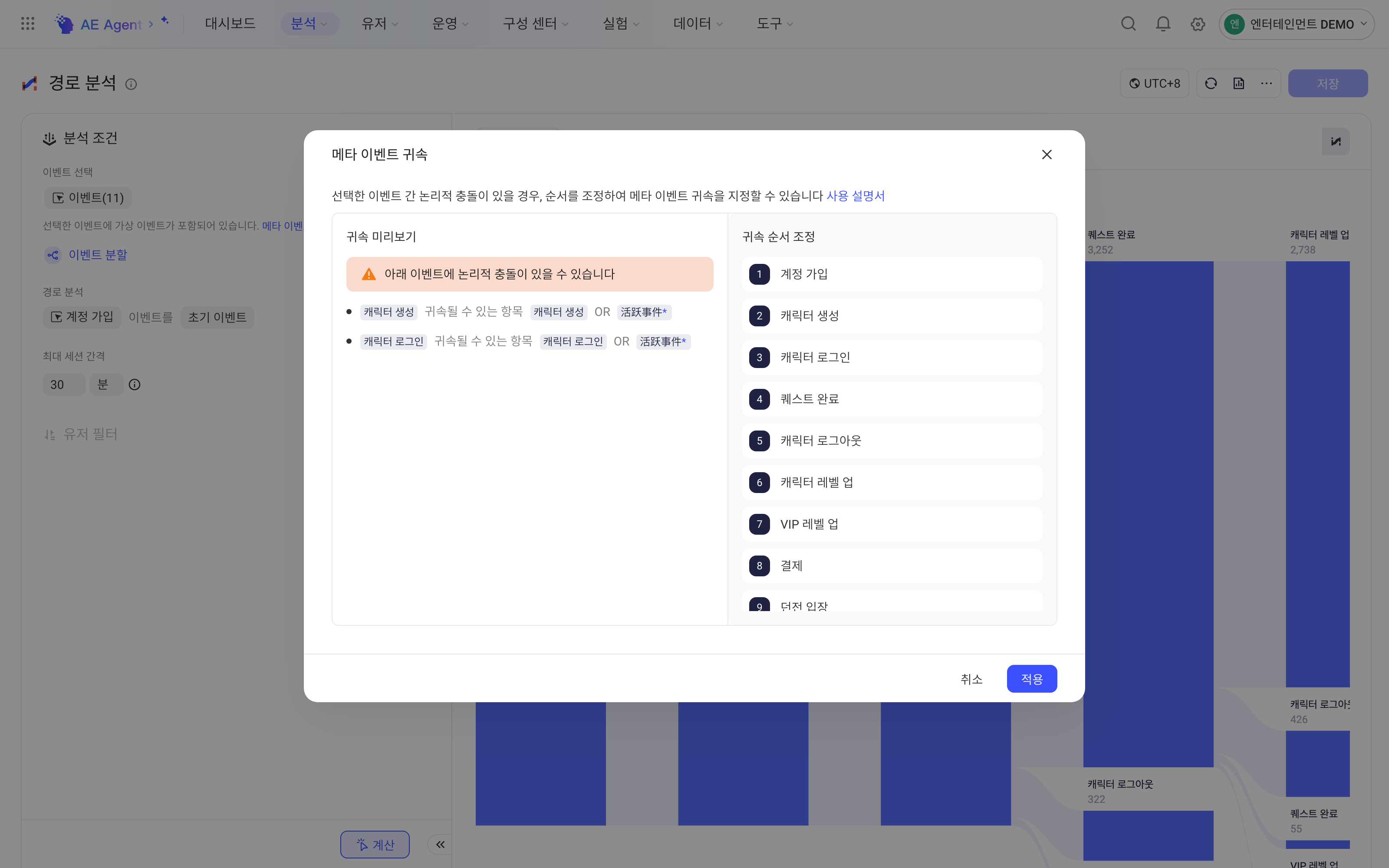1389x868 pixels.
Task: Toggle the chart view icon at top right
Action: tap(1336, 141)
